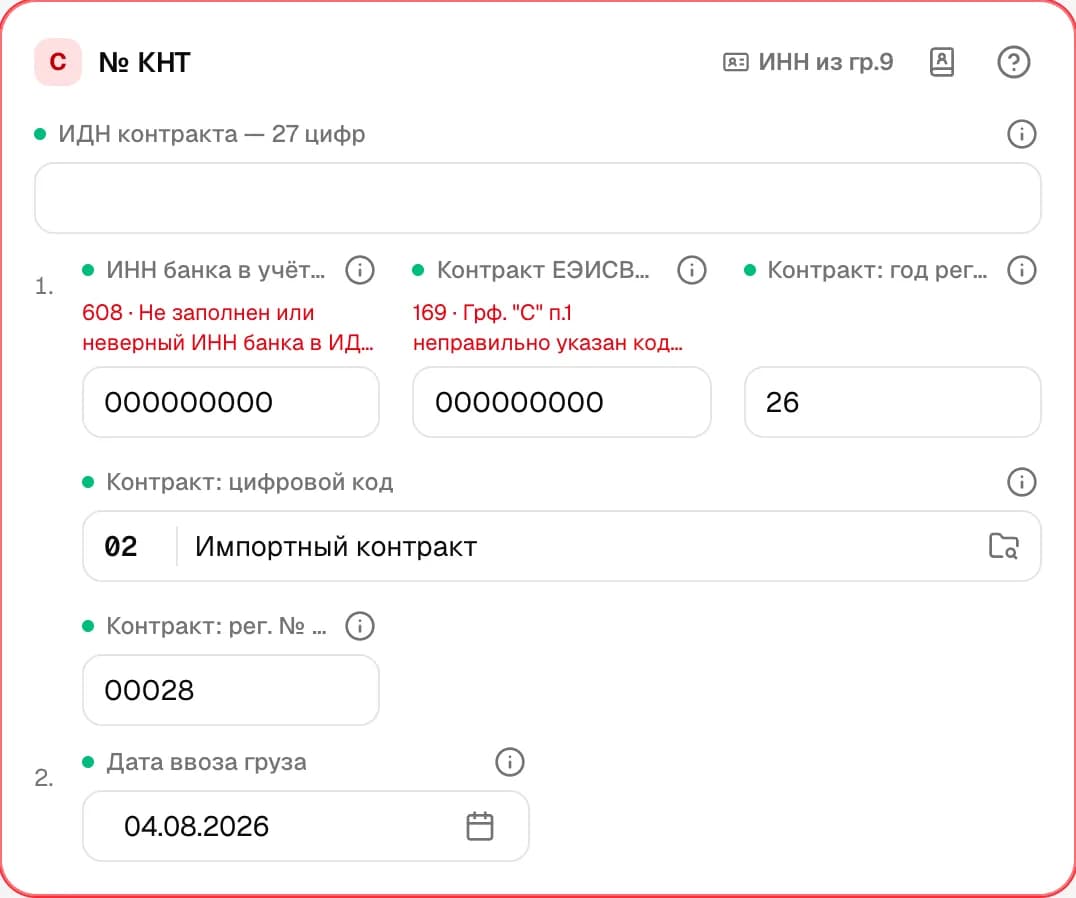Show info for Контракт: год рег field
Image resolution: width=1076 pixels, height=898 pixels.
tap(1022, 270)
